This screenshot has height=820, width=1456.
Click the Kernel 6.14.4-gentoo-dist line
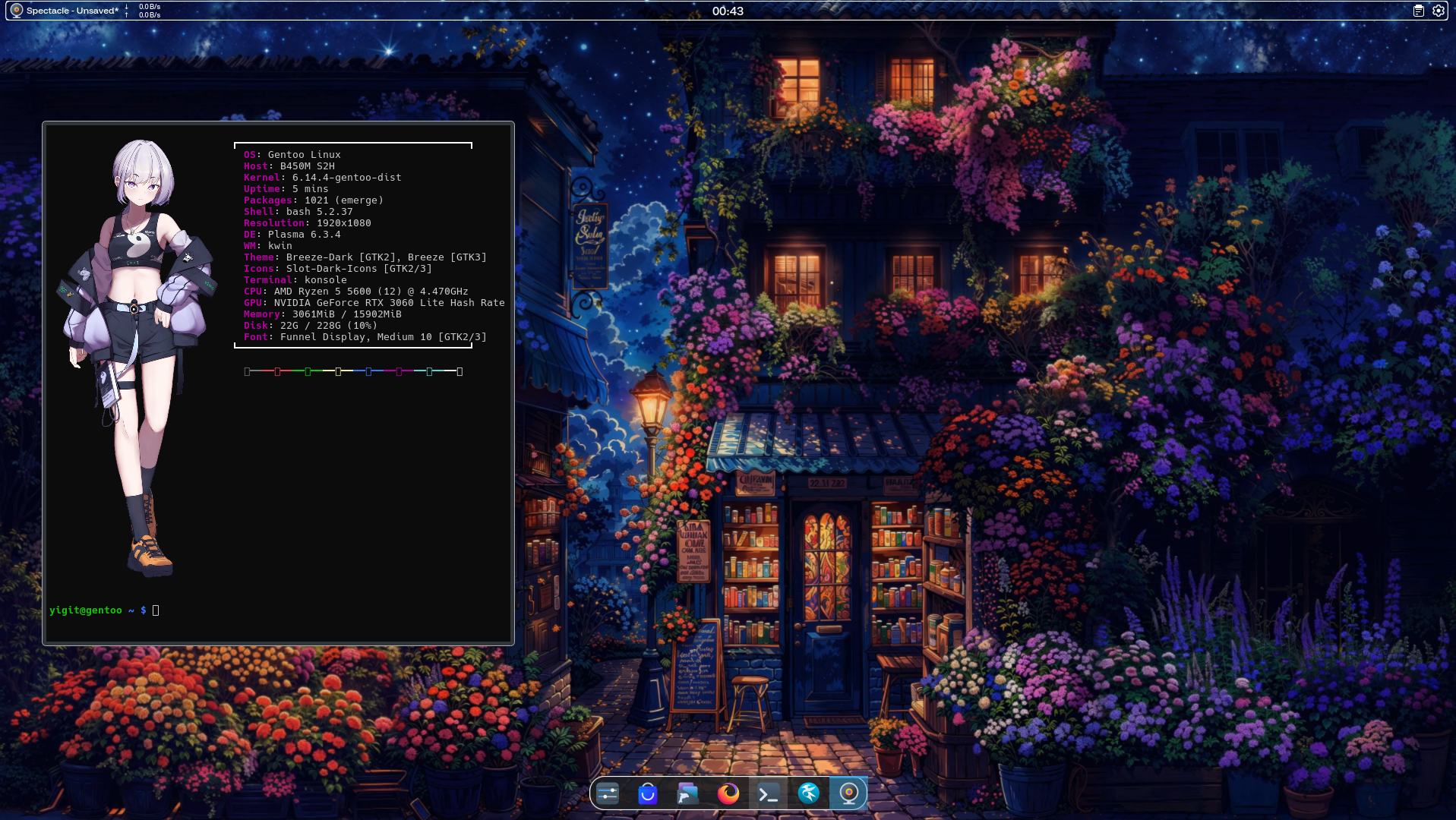[323, 178]
